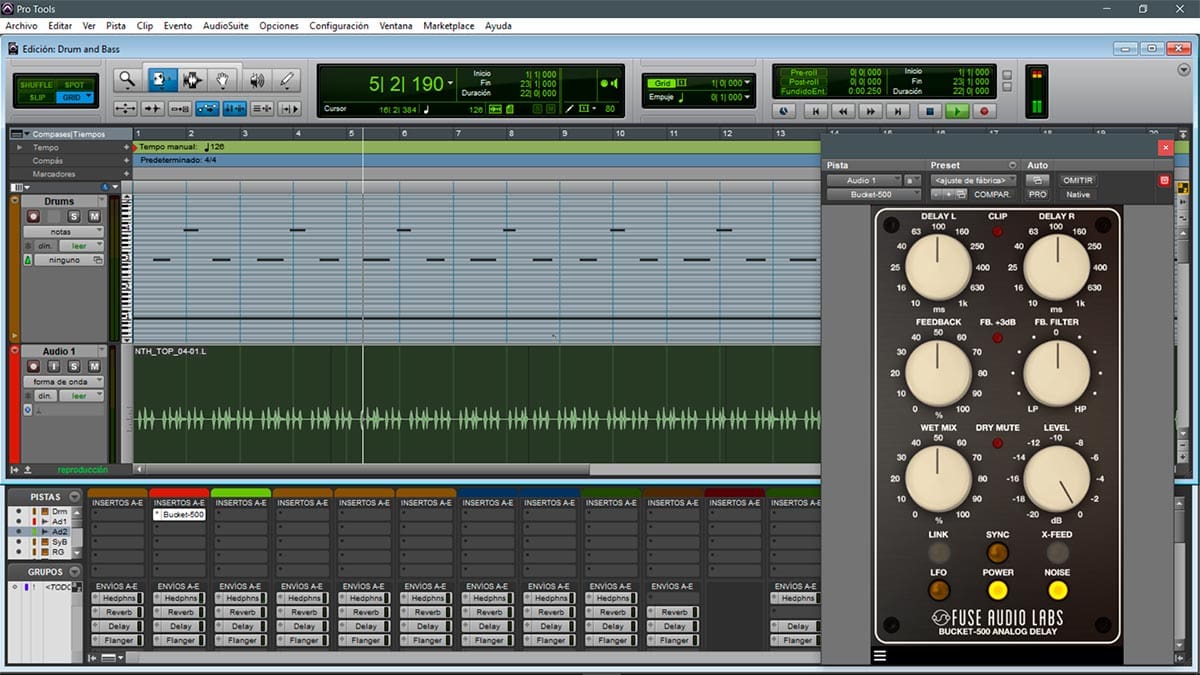Click the Go to End button
Screen dimensions: 1200x675
click(x=899, y=112)
